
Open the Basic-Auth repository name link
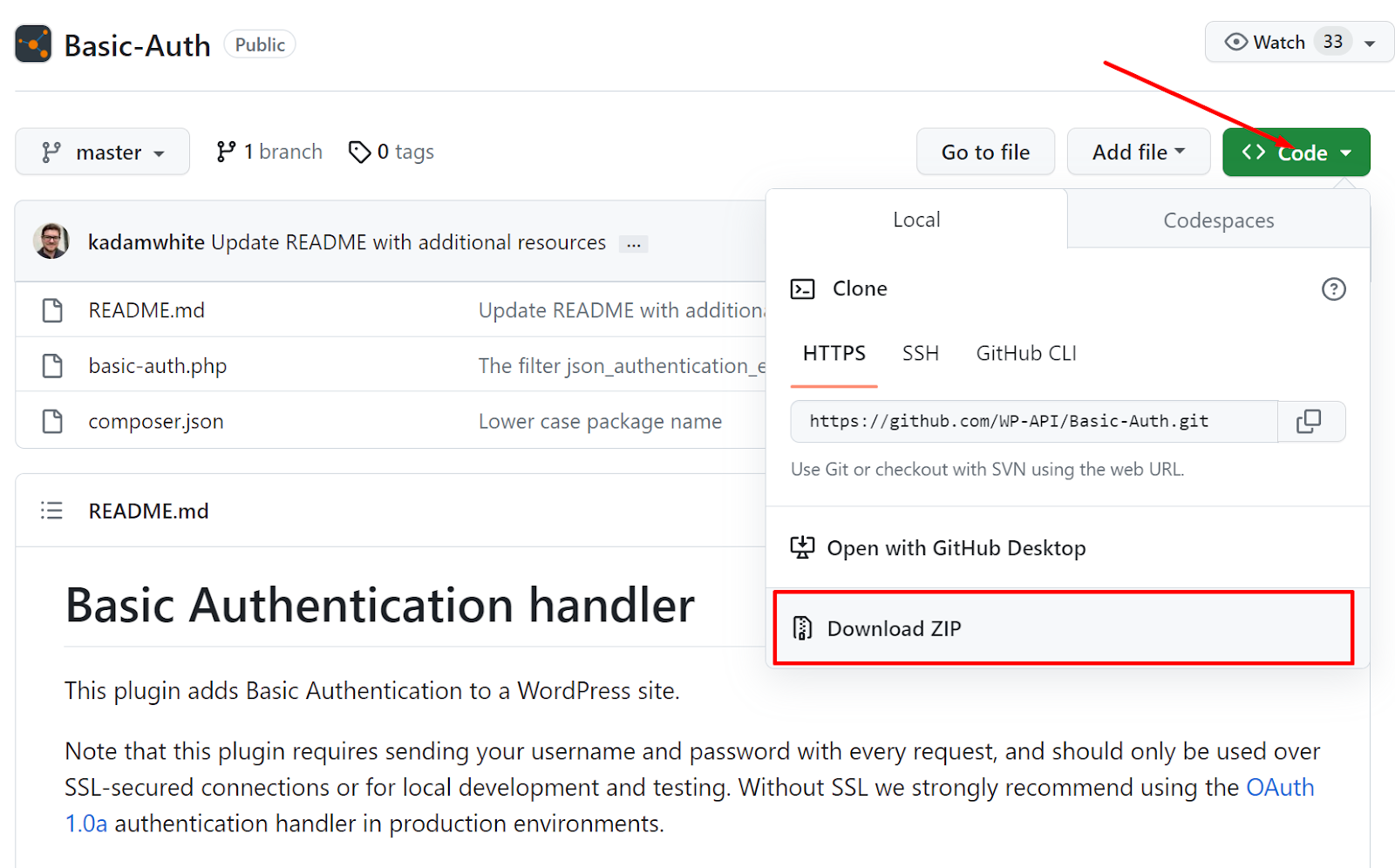click(x=137, y=45)
